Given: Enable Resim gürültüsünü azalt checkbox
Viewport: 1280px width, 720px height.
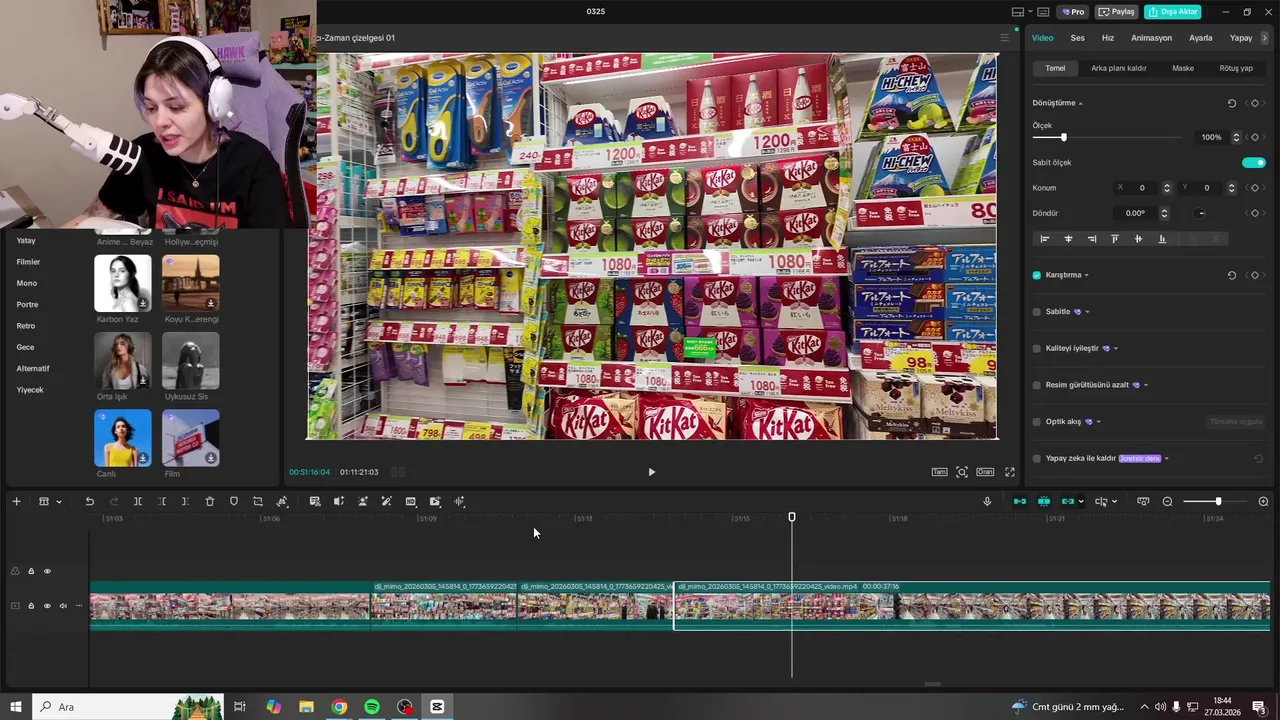Looking at the screenshot, I should (1037, 385).
